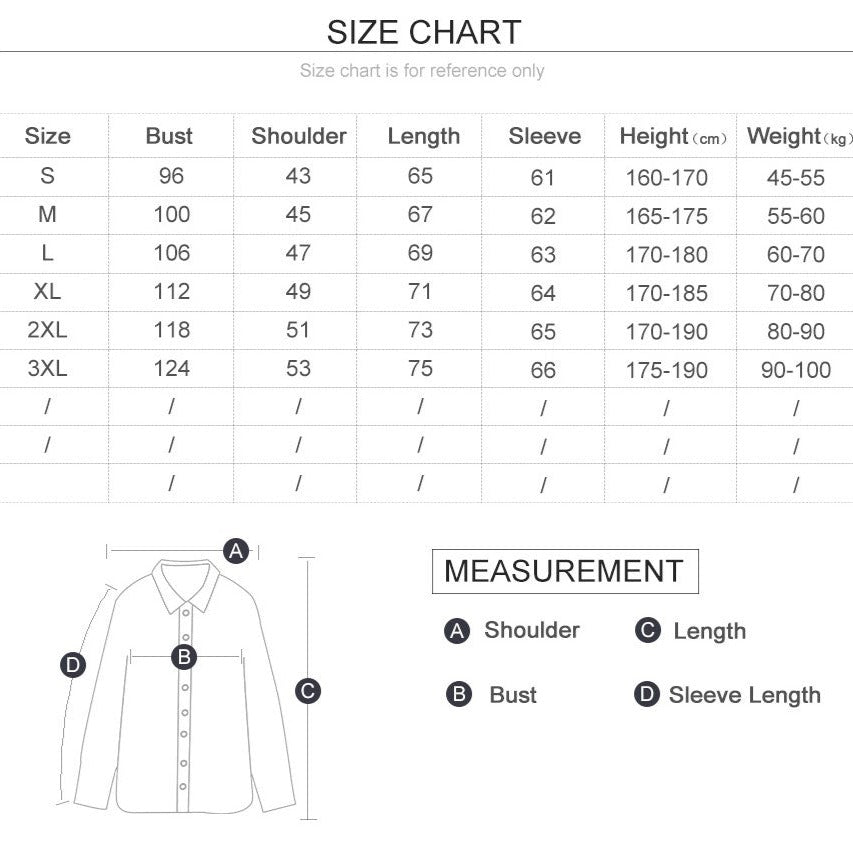Select the Shoulder column header
Viewport: 853px width, 853px height.
298,136
